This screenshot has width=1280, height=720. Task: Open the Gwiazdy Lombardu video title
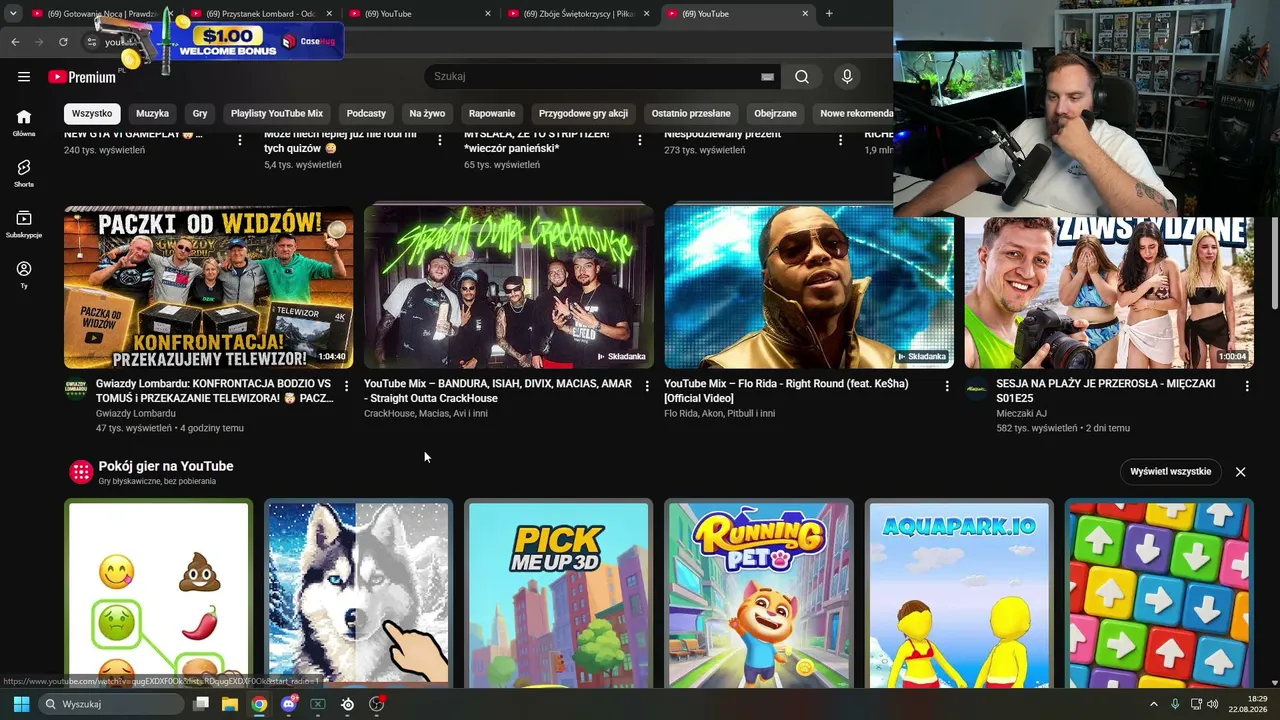pos(215,391)
